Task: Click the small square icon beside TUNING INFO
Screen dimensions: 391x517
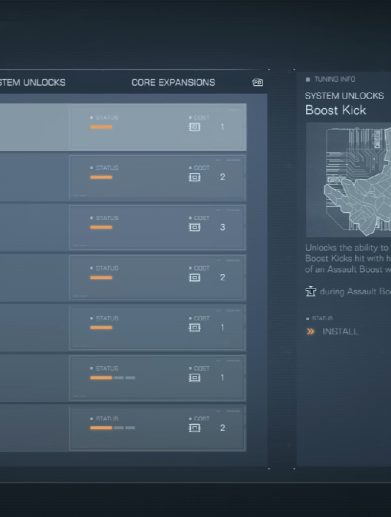Action: click(308, 79)
